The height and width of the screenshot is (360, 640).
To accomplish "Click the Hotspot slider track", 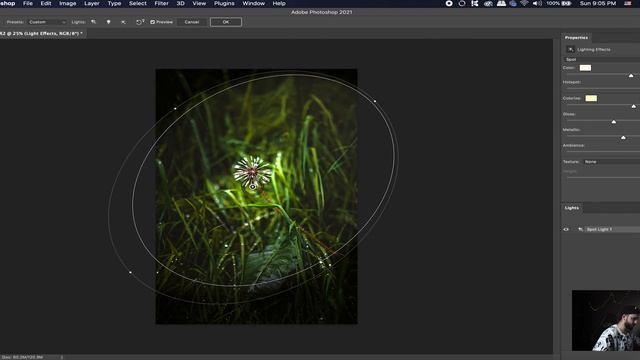I will tap(602, 88).
